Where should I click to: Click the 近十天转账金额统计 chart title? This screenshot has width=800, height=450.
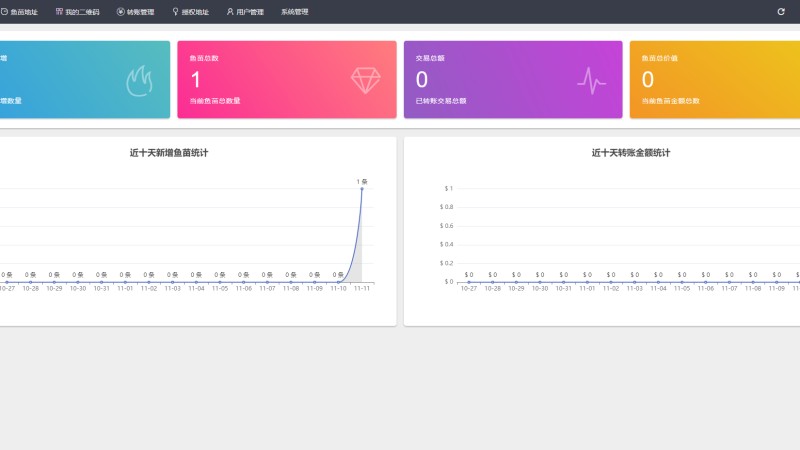click(631, 153)
